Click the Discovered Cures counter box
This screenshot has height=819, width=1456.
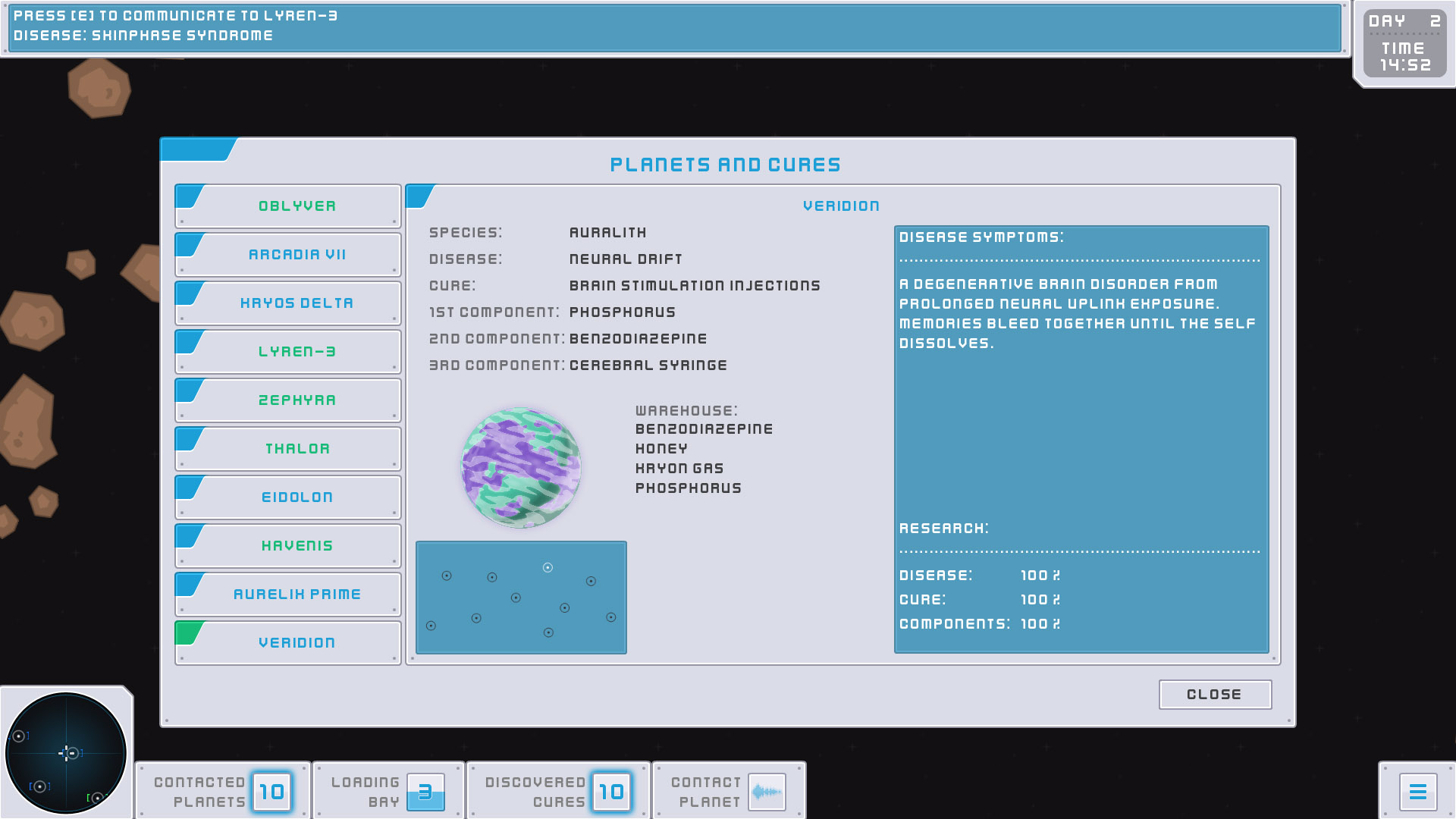coord(611,792)
